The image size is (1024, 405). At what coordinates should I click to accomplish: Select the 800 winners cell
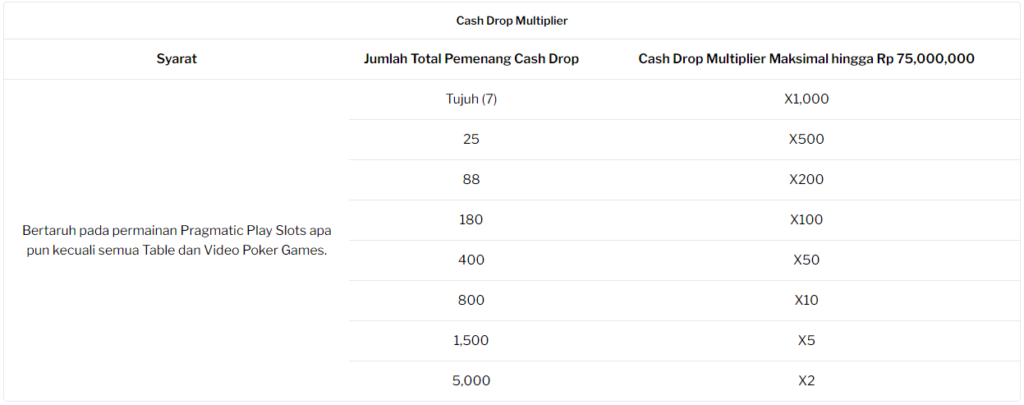(471, 300)
